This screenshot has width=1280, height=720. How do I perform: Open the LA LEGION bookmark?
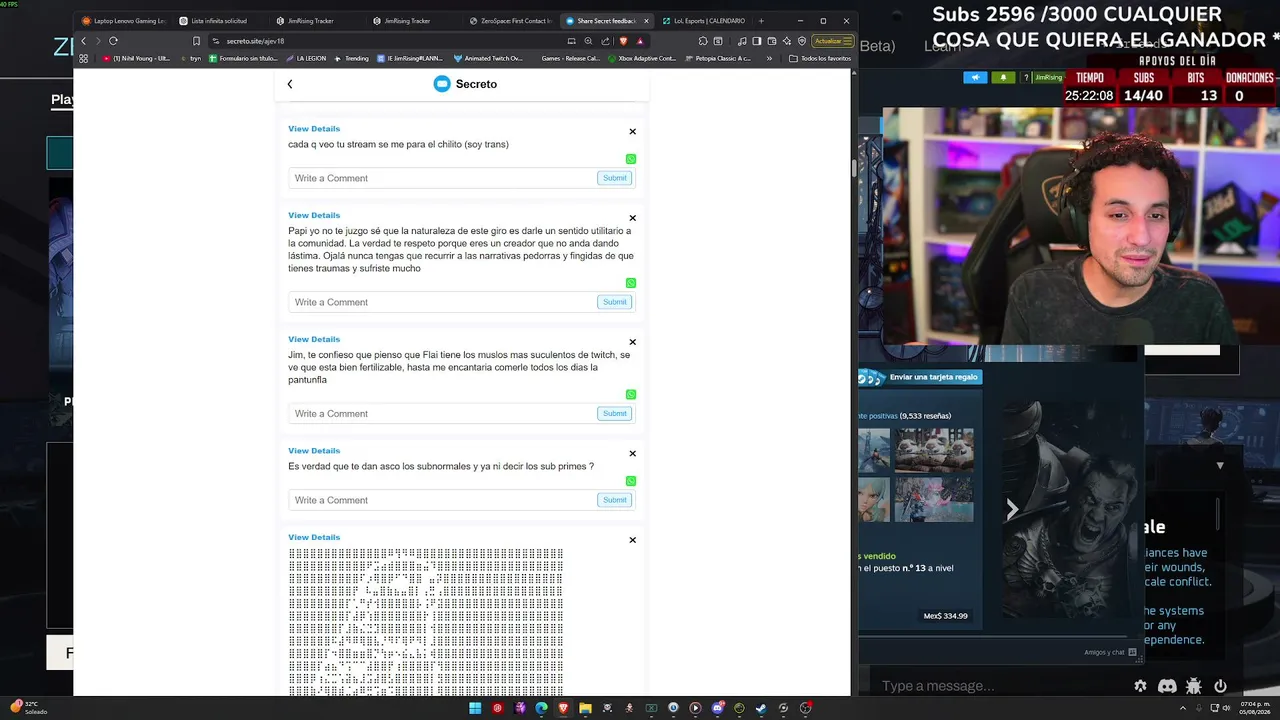(306, 58)
